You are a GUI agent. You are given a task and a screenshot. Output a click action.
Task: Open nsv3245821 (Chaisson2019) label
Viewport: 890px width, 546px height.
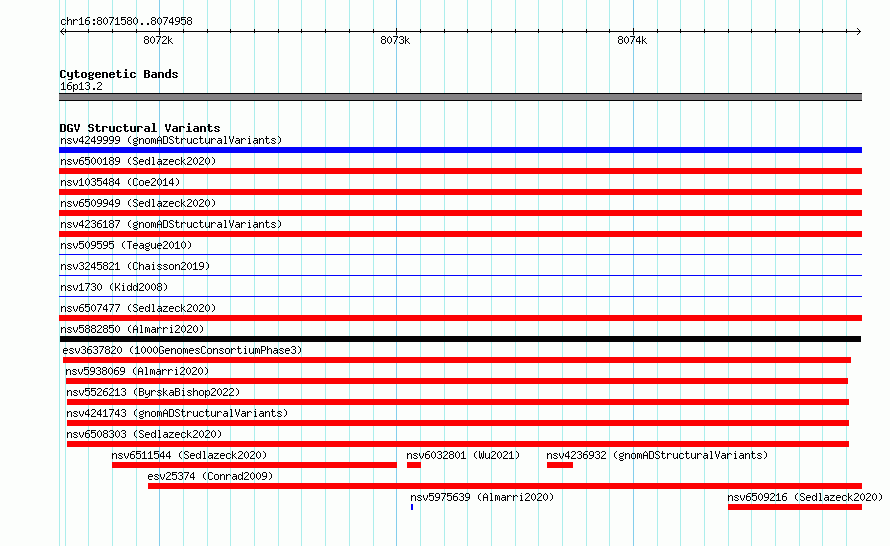(x=135, y=266)
